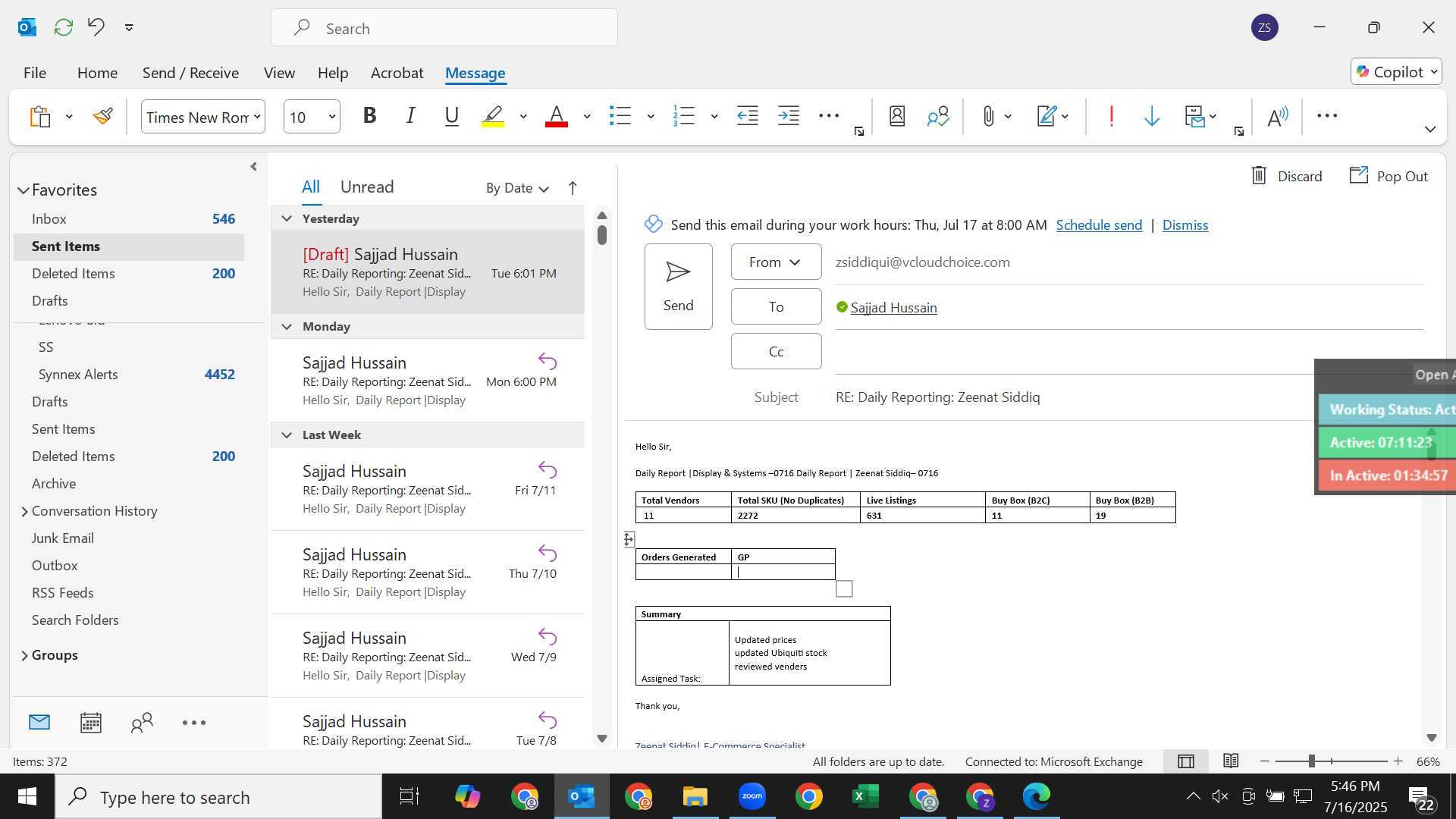Screen dimensions: 1456x819
Task: Open bullet style dropdown arrow
Action: coord(651,117)
